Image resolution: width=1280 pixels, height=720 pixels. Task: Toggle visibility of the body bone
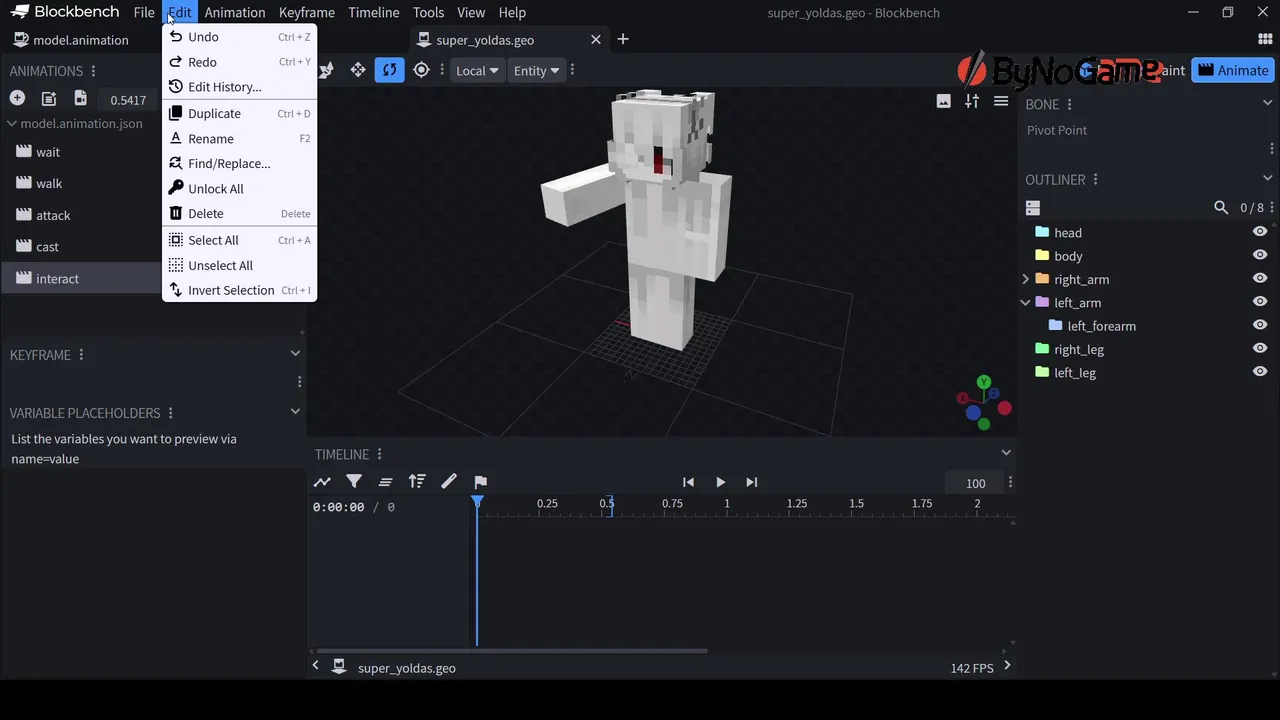[x=1260, y=255]
